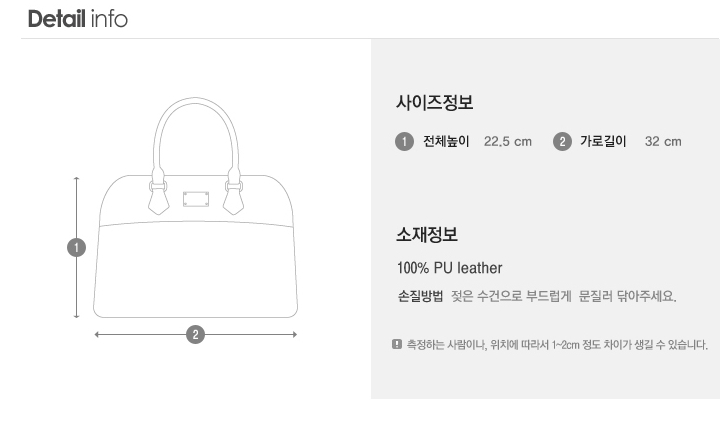Click the 가로길이 label

point(603,141)
